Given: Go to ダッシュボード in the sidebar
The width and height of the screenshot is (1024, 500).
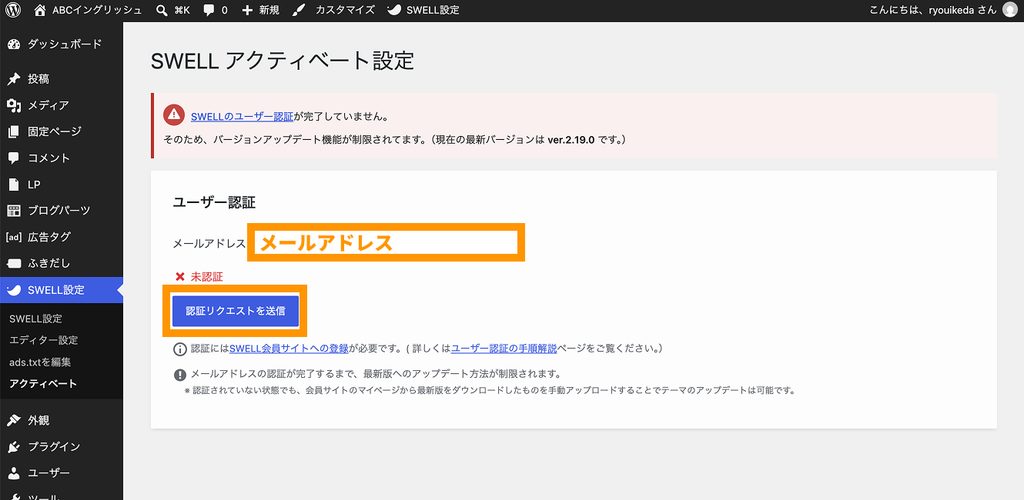Looking at the screenshot, I should coord(61,44).
